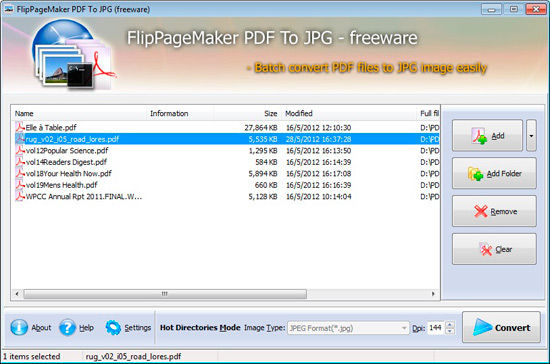Click the horizontal scrollbar thumb
This screenshot has width=550, height=364.
(165, 294)
